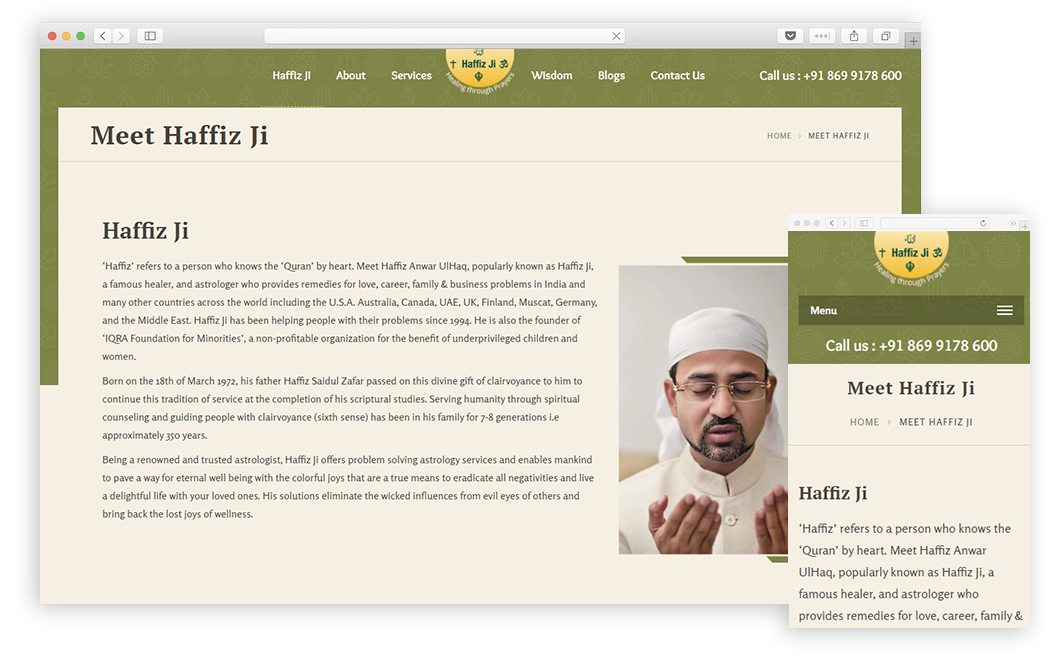Open the Wisdom navigation item
The image size is (1058, 662).
[551, 76]
